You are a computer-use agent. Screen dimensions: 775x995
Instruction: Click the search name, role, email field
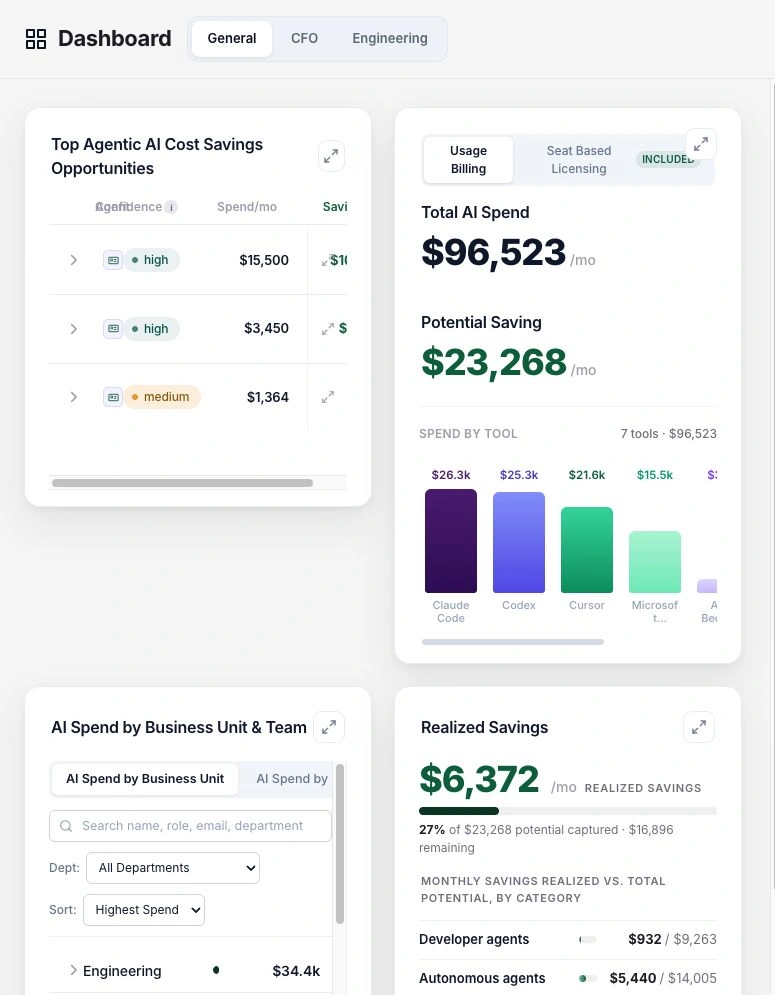[190, 826]
